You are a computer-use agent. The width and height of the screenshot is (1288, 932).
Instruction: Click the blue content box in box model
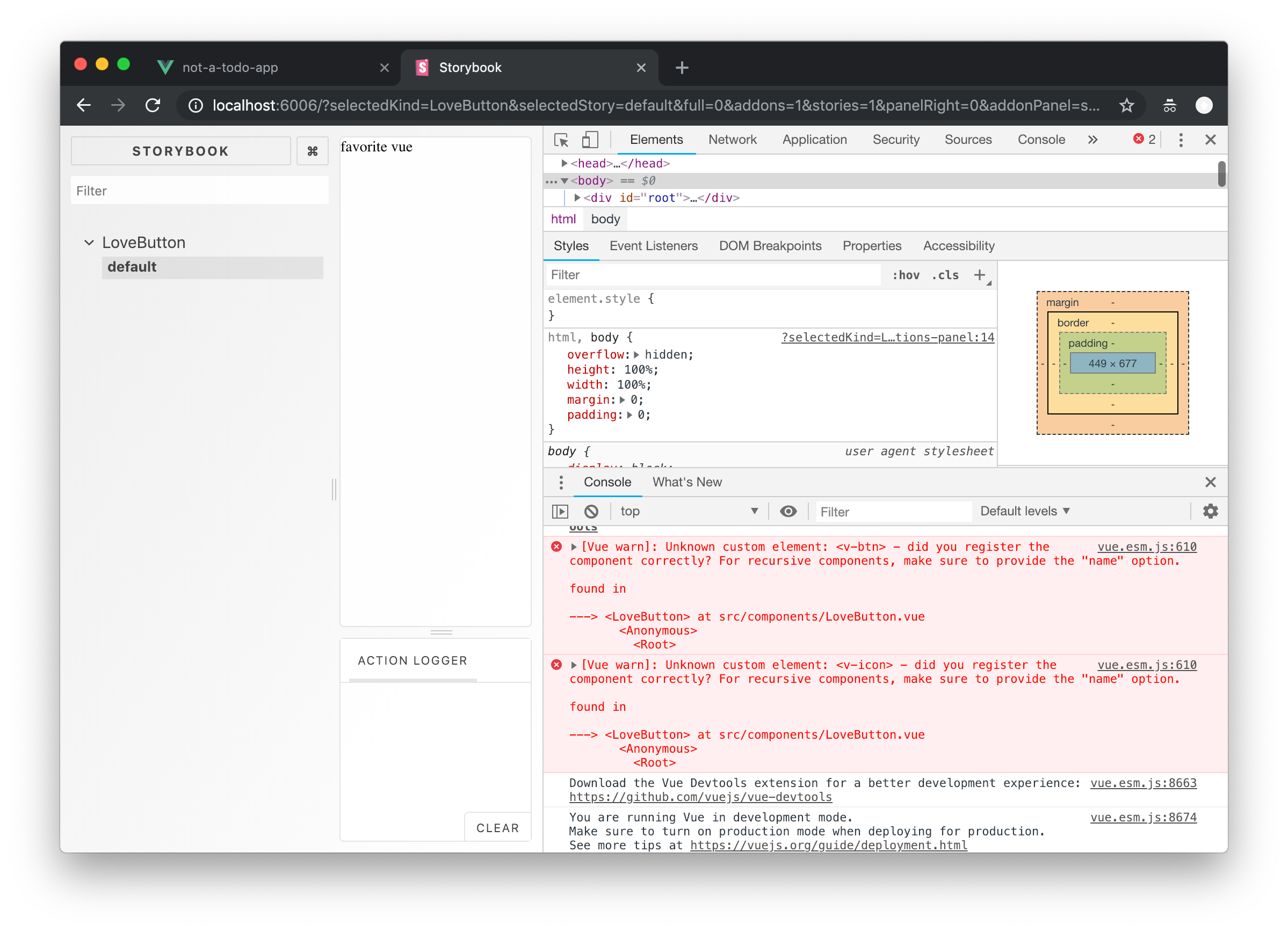[x=1112, y=364]
